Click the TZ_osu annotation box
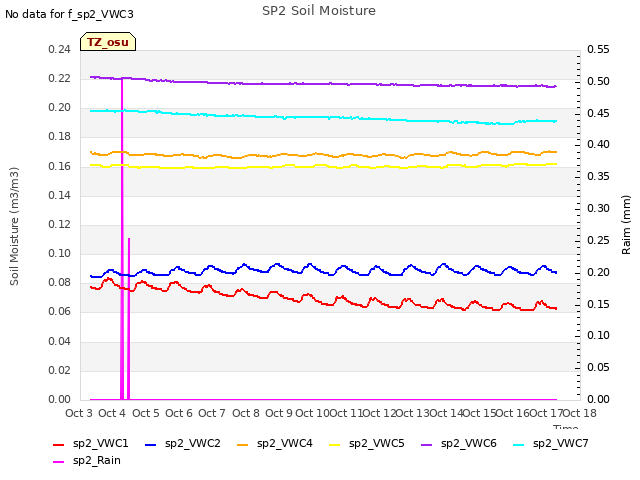This screenshot has width=640, height=480. point(108,42)
